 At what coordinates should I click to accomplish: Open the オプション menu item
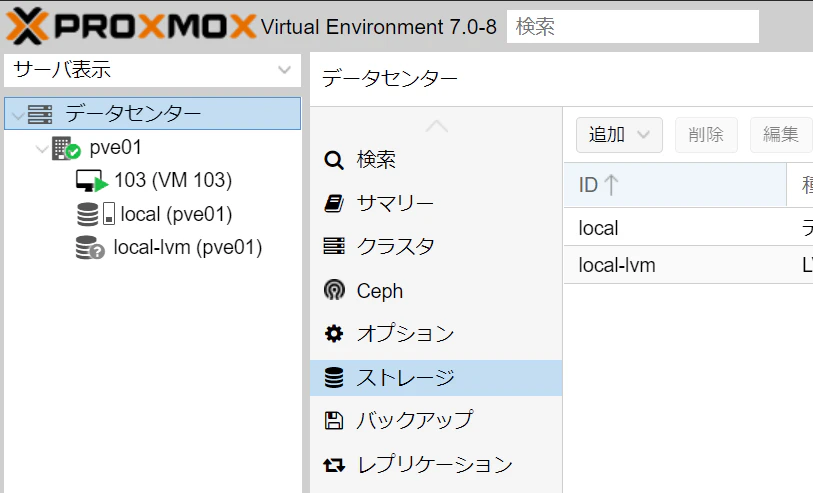436,333
